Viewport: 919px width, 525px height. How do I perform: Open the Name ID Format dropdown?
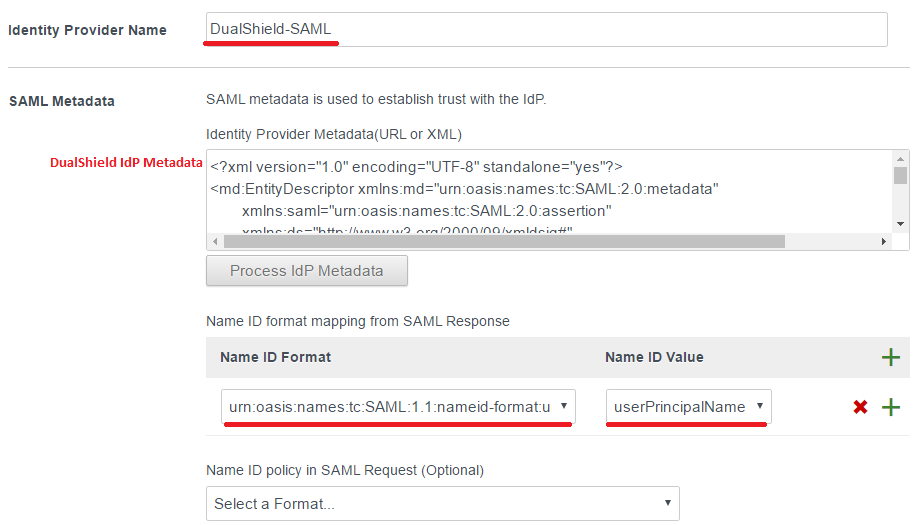click(x=398, y=407)
